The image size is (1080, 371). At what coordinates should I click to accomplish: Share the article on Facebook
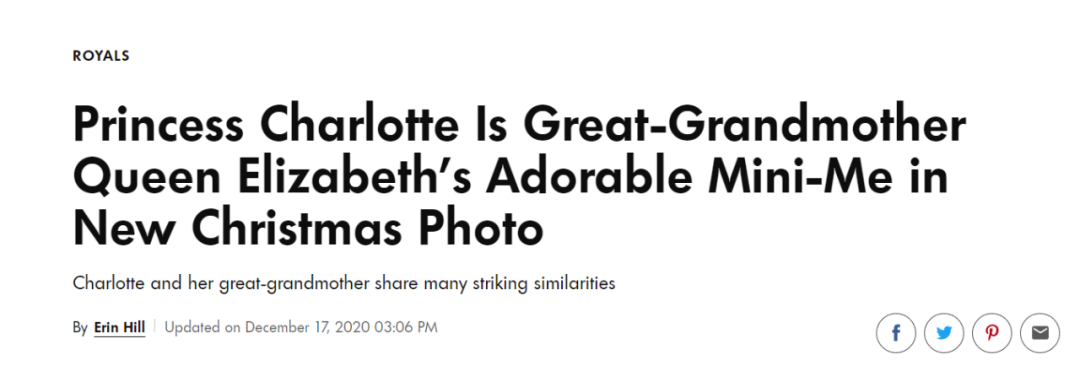[x=895, y=334]
